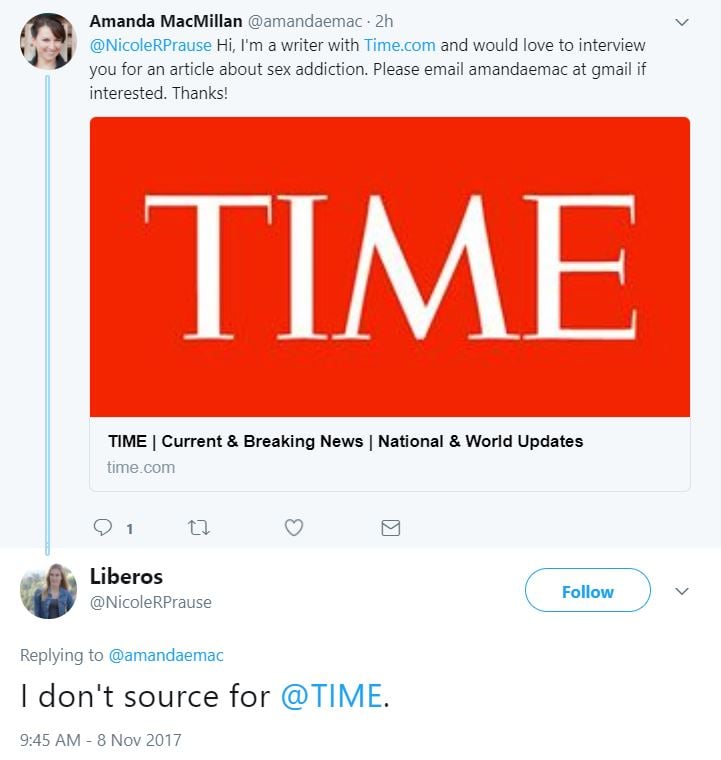Viewport: 721px width, 760px height.
Task: Click the reply speech bubble icon
Action: point(103,527)
